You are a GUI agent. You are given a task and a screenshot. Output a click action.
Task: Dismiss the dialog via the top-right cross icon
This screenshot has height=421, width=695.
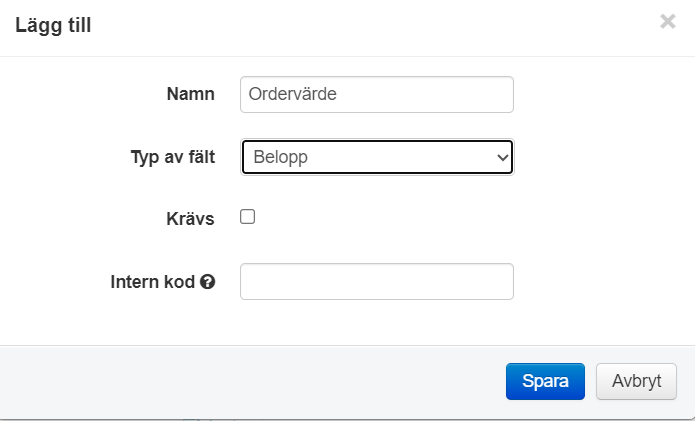[x=668, y=21]
